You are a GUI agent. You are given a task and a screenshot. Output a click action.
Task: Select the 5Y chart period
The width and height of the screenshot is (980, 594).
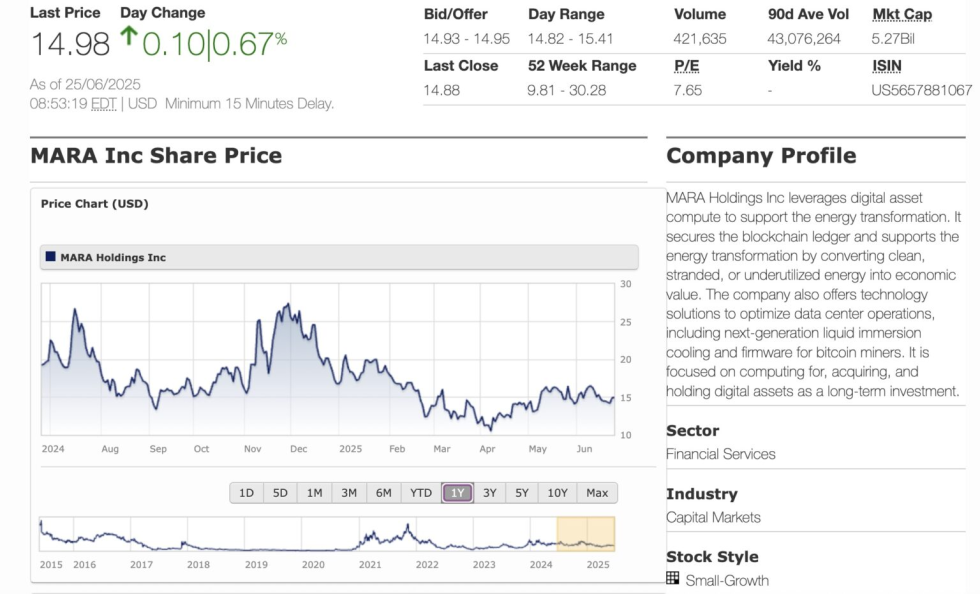coord(522,492)
